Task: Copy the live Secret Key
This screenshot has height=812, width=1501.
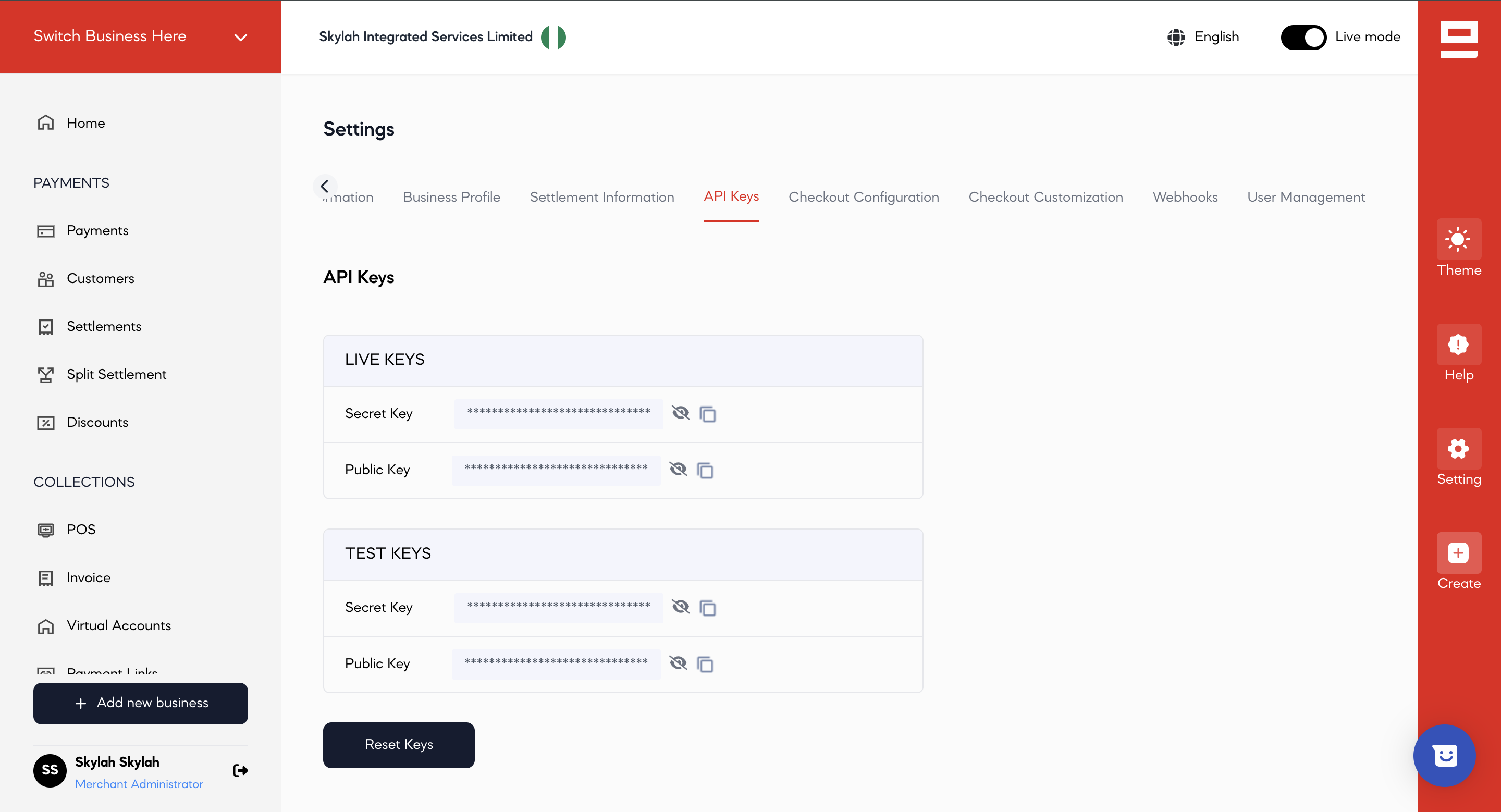Action: pyautogui.click(x=707, y=414)
